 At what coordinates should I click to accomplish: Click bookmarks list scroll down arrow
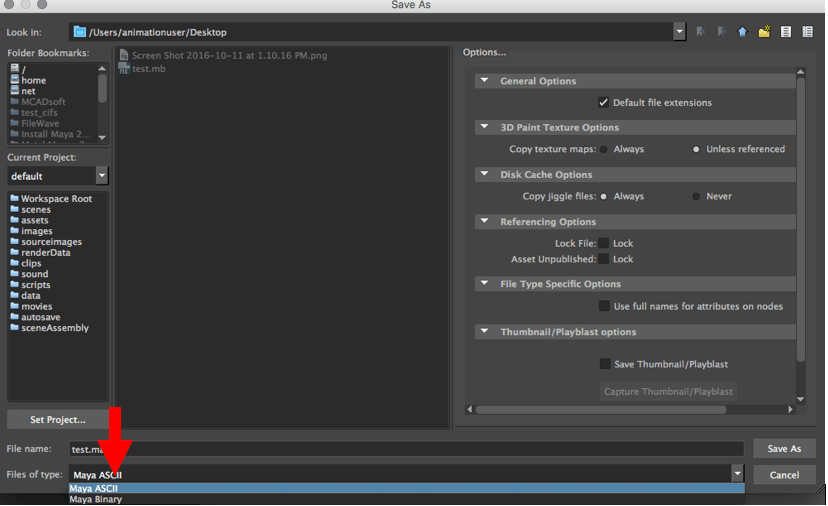[x=102, y=137]
